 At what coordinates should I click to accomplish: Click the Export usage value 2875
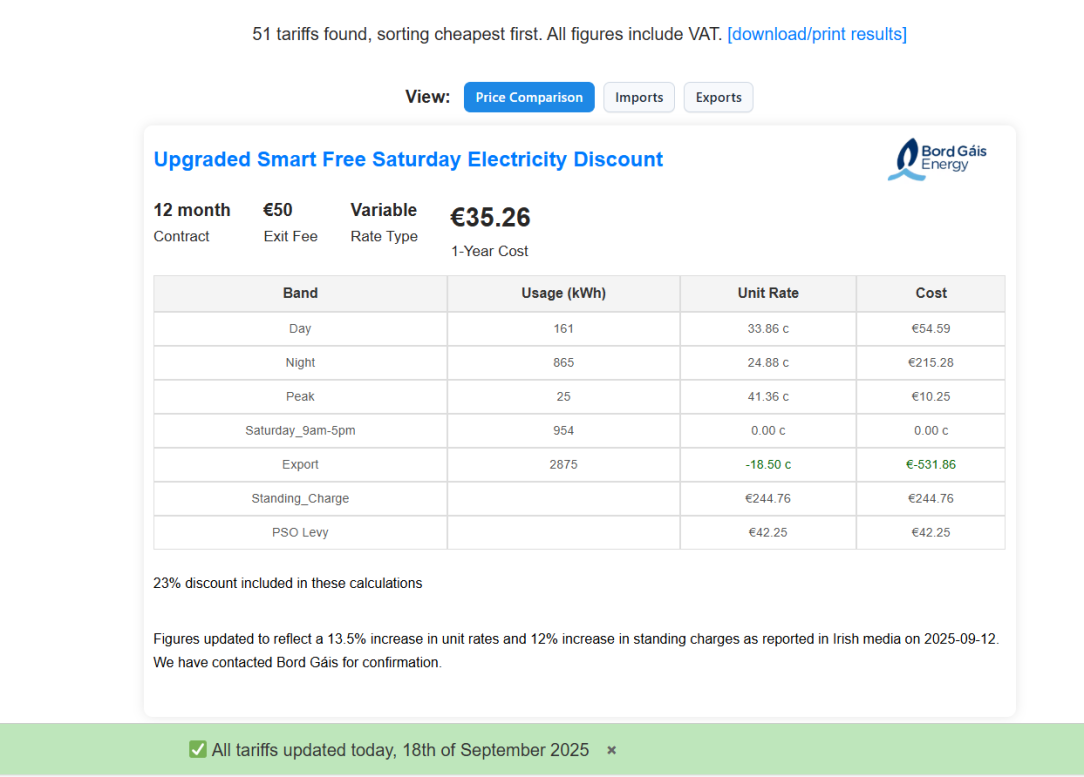click(x=563, y=464)
